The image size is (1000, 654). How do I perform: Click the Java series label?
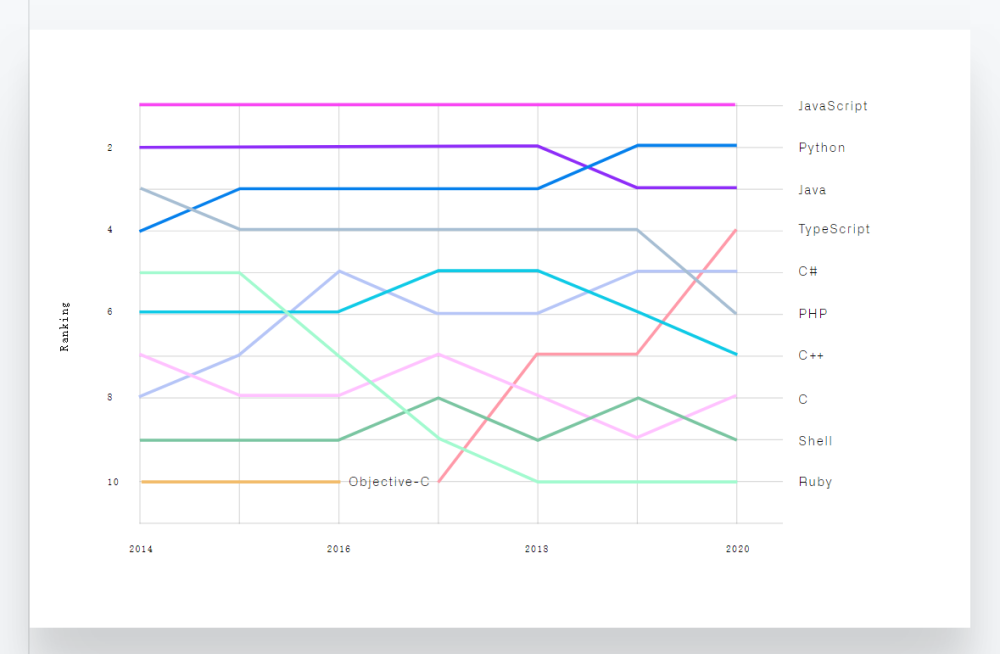coord(812,190)
